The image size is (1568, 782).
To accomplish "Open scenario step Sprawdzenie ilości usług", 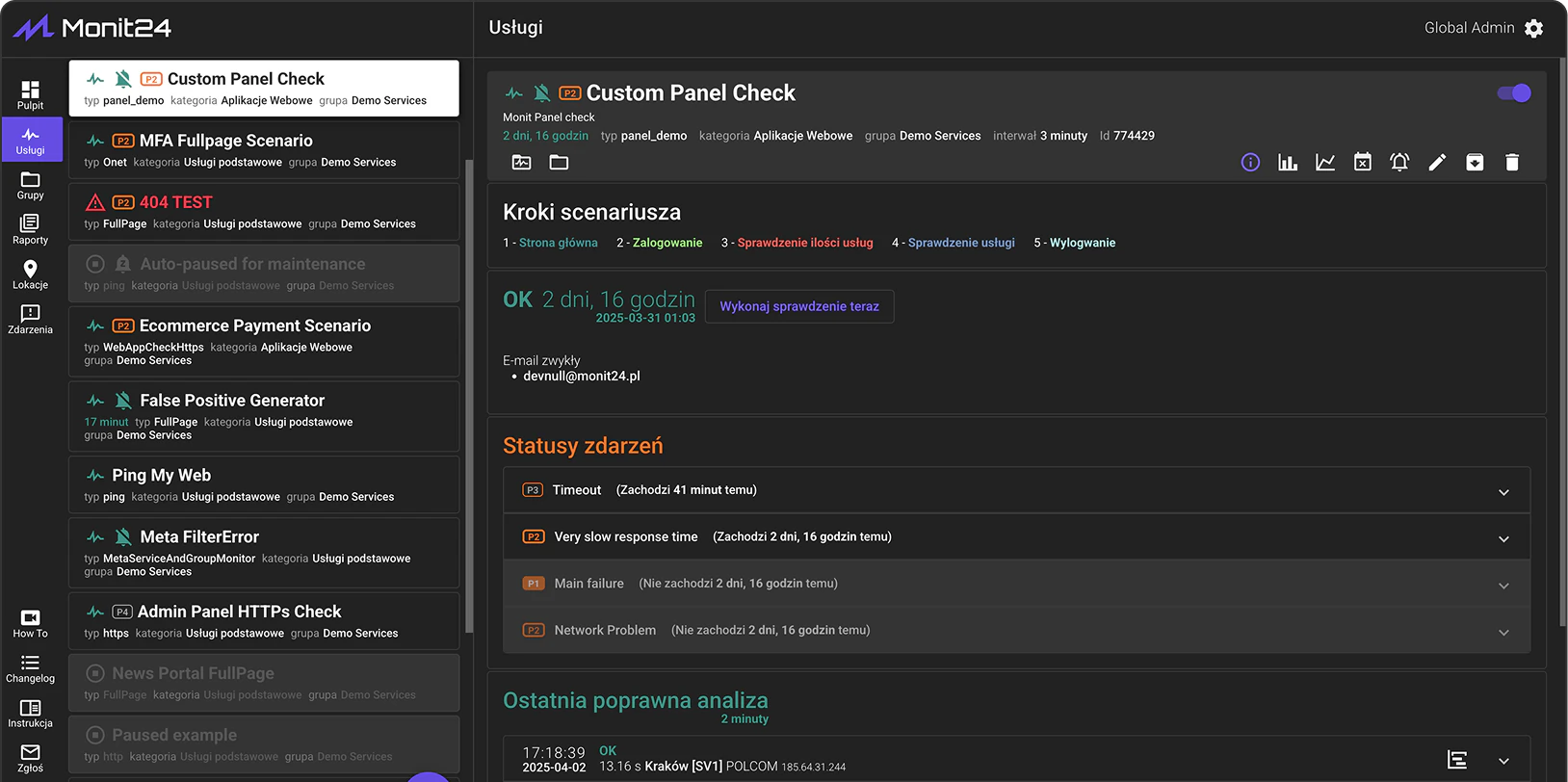I will point(804,243).
